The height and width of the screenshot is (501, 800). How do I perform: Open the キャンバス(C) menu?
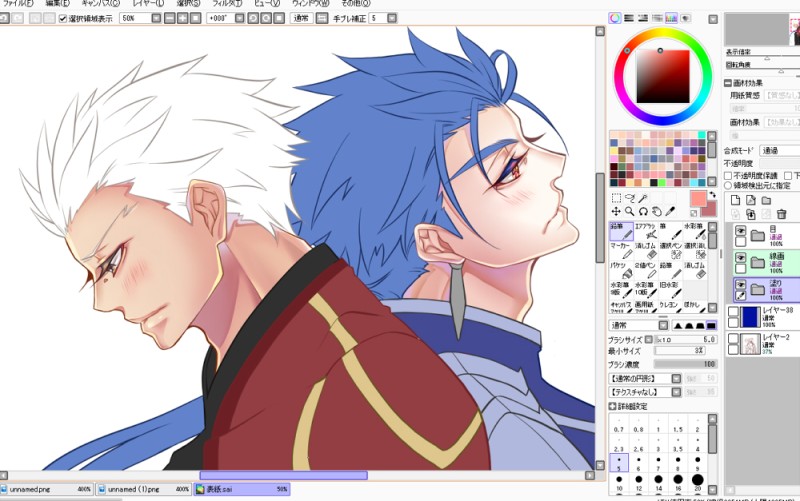[101, 3]
